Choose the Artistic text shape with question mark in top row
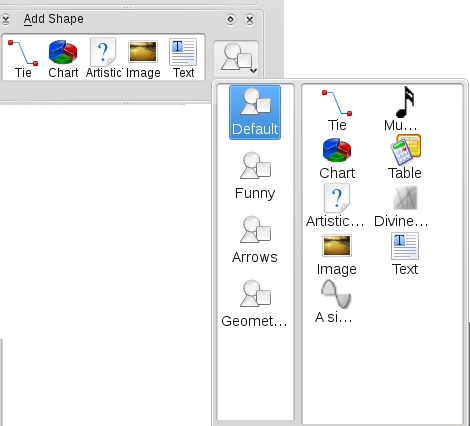This screenshot has height=426, width=470. pos(103,59)
